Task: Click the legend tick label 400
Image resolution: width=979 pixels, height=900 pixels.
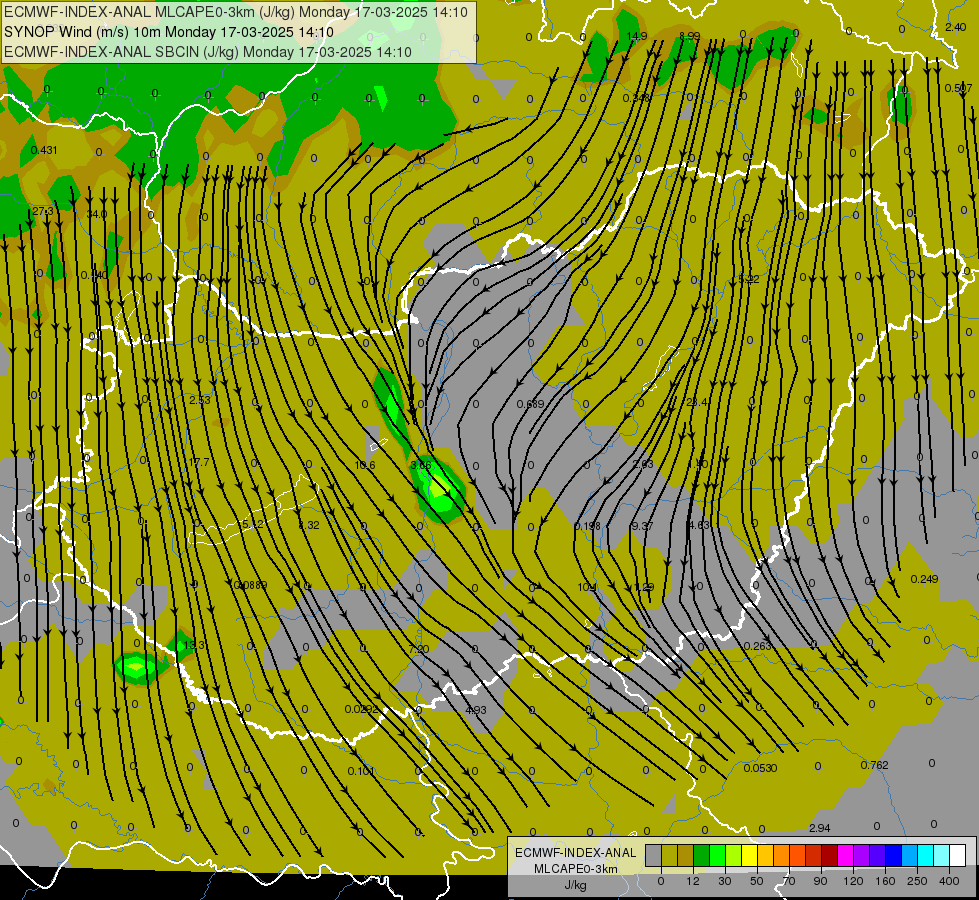Action: (949, 881)
